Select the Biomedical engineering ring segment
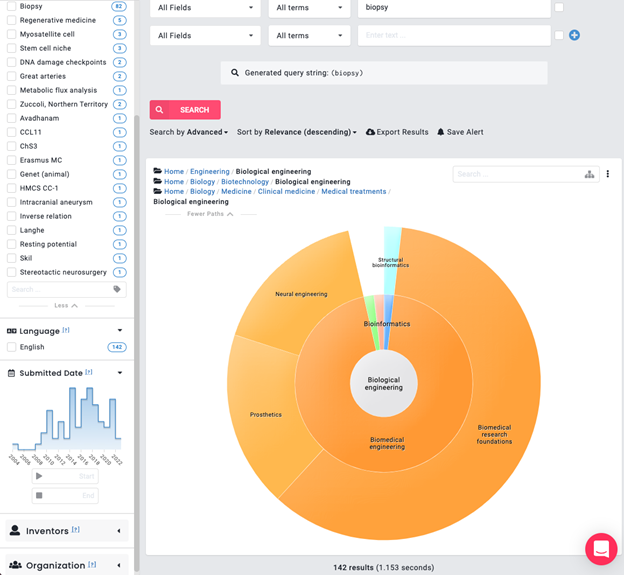Image resolution: width=624 pixels, height=575 pixels. pos(387,443)
